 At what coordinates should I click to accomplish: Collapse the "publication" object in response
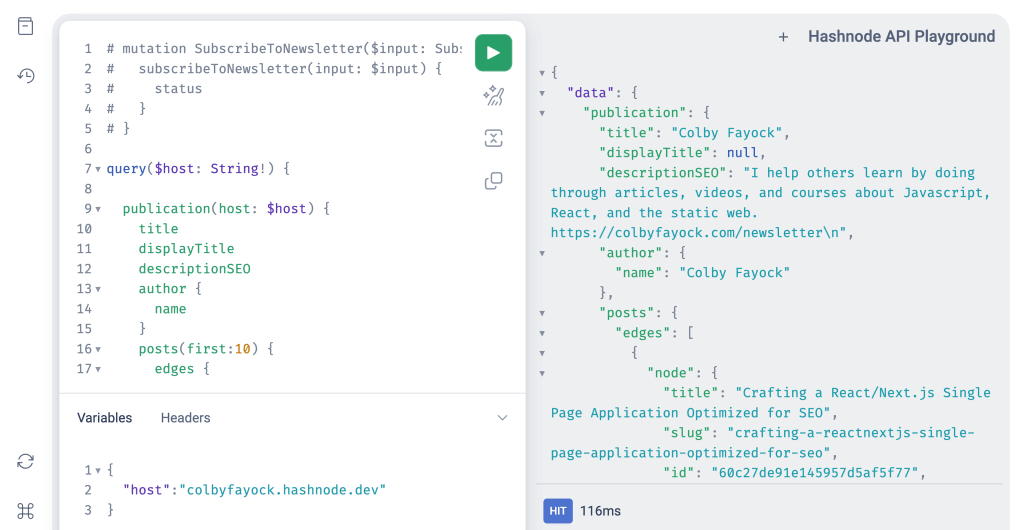click(542, 113)
